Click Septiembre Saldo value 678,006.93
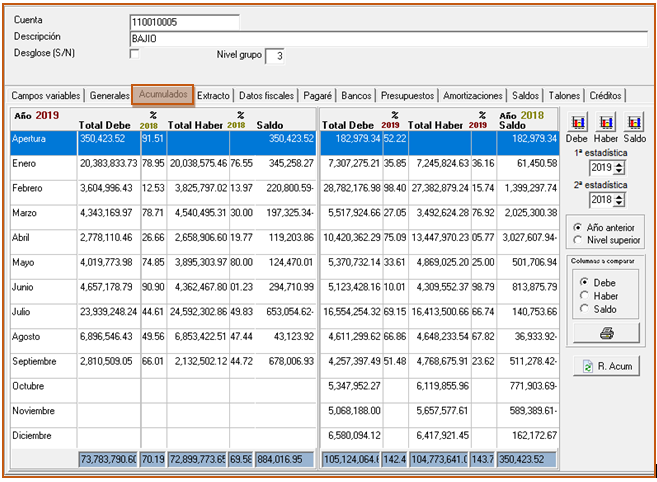 [x=291, y=361]
